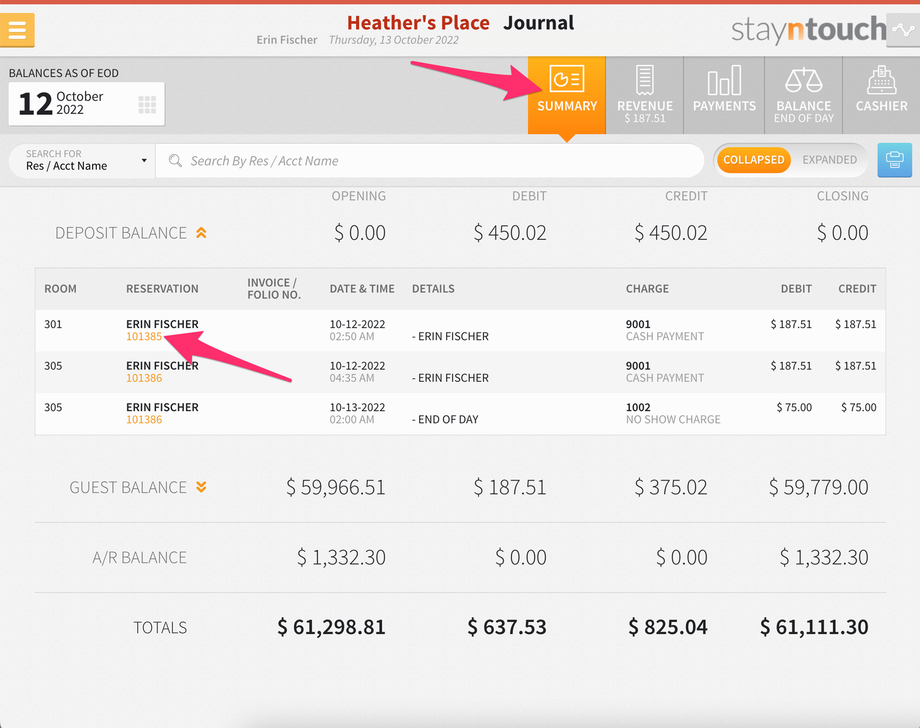Click the A/R Balance closing $ 1,332.30

pos(823,557)
